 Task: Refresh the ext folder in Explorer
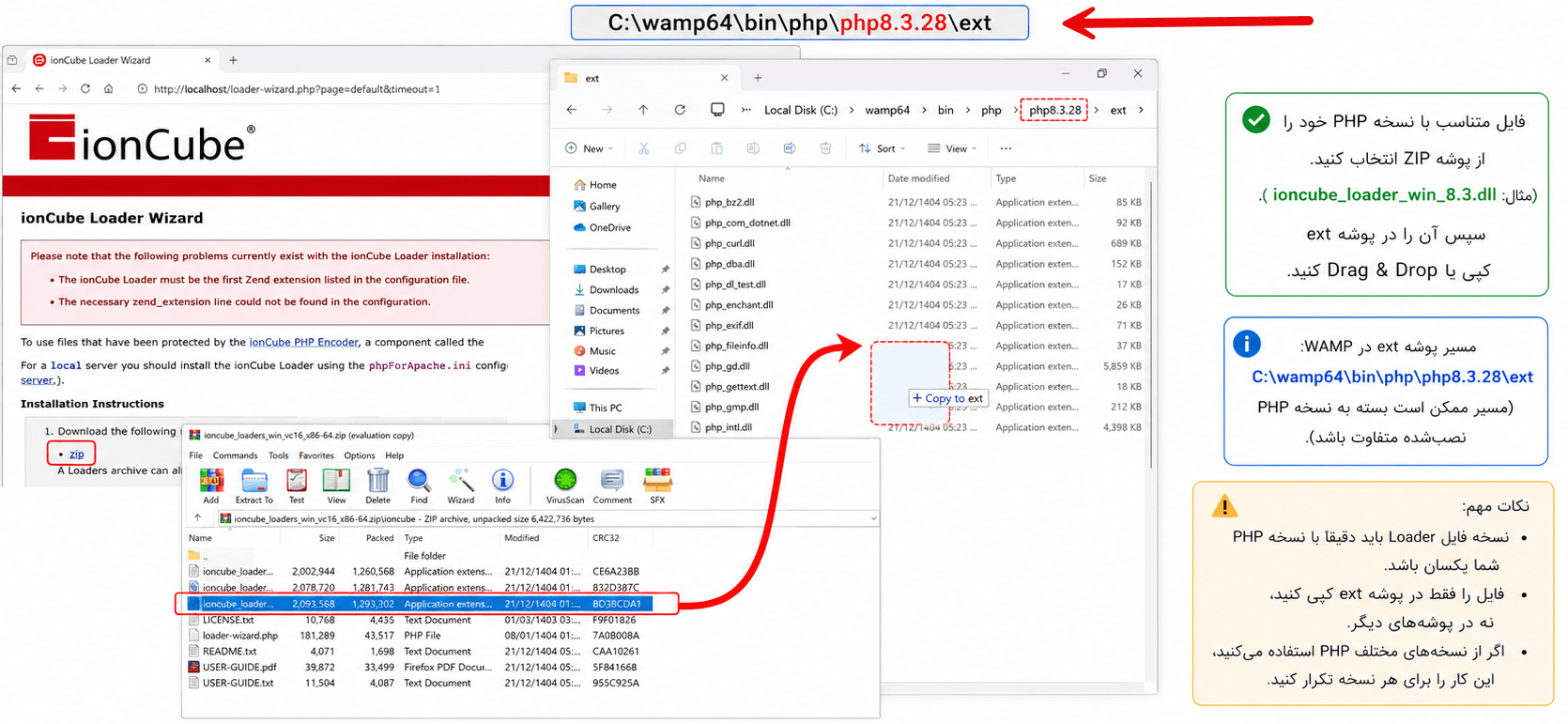[x=680, y=110]
